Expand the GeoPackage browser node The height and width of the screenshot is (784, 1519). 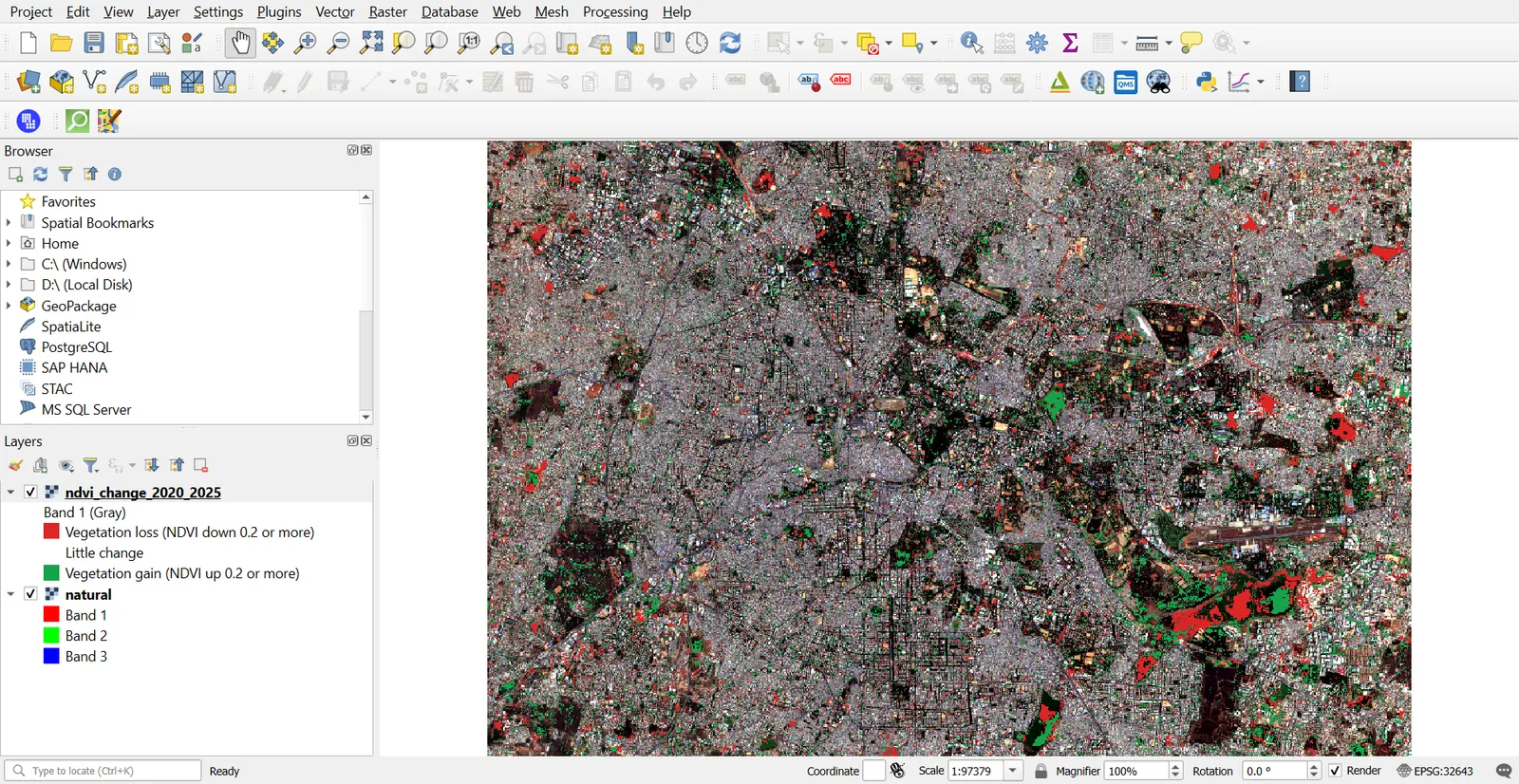[9, 306]
